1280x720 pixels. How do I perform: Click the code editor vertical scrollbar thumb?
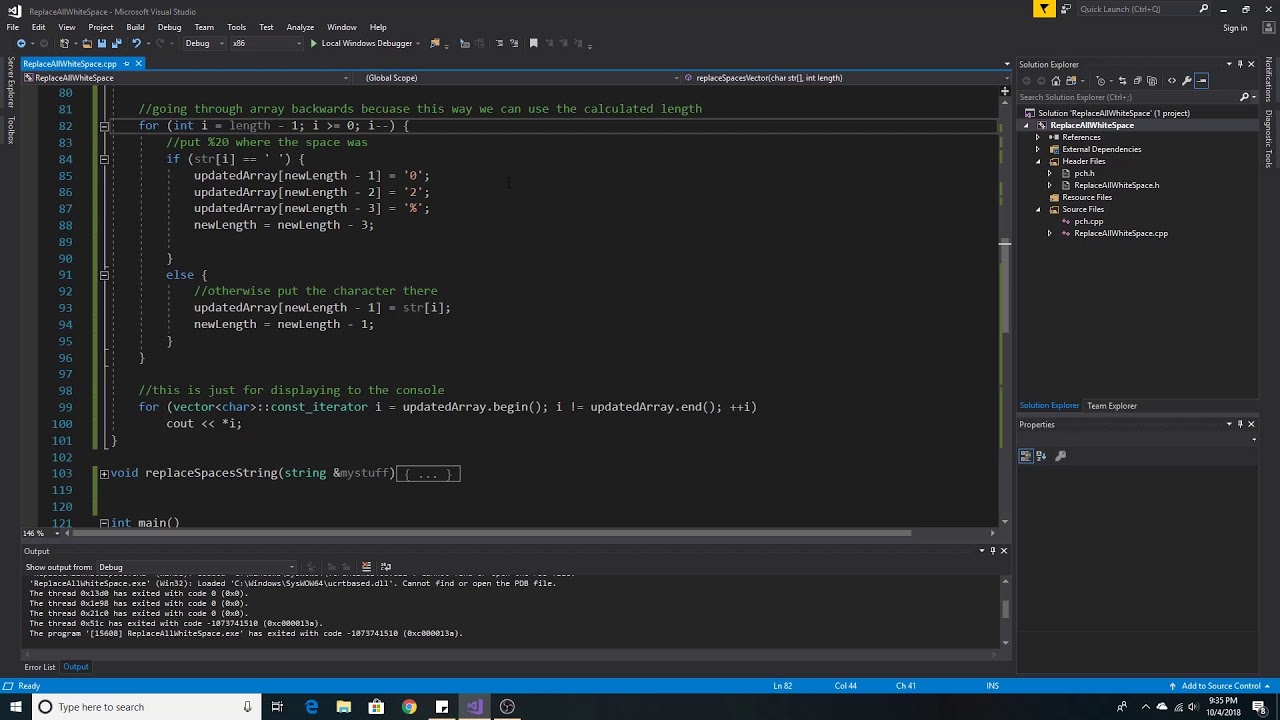1004,285
